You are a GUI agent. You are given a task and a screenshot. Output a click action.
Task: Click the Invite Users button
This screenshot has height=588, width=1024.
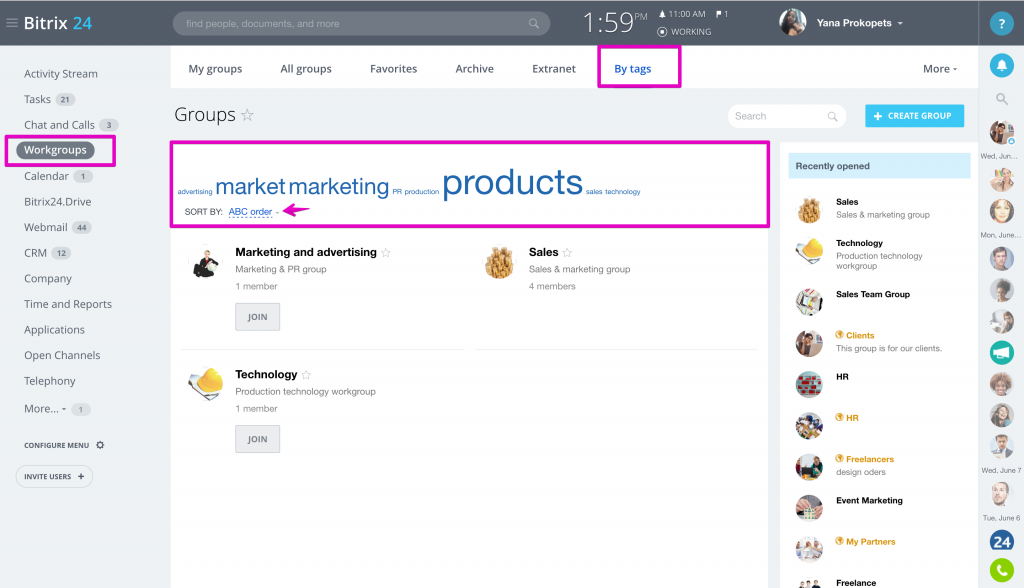click(x=54, y=476)
